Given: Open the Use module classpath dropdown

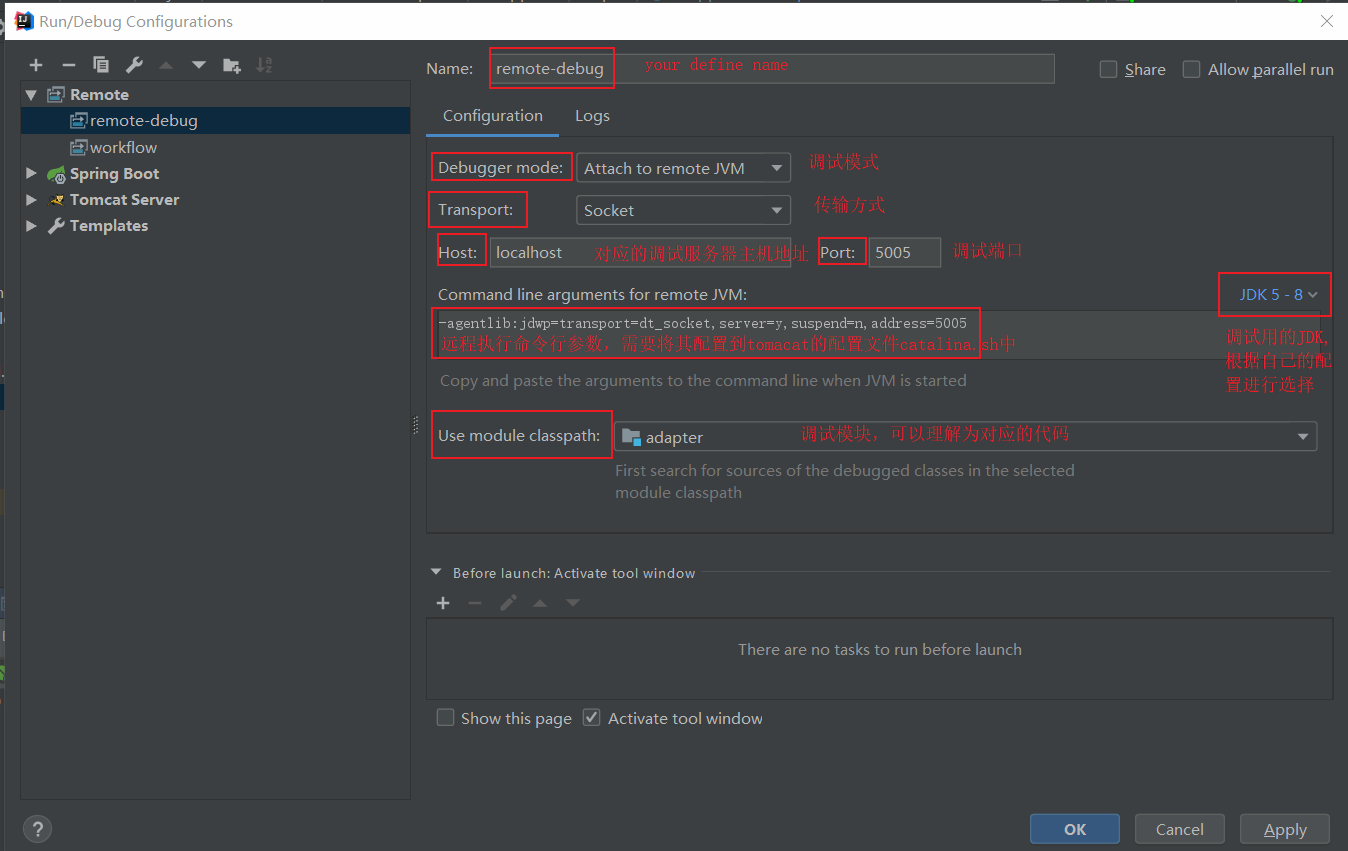Looking at the screenshot, I should pos(965,437).
